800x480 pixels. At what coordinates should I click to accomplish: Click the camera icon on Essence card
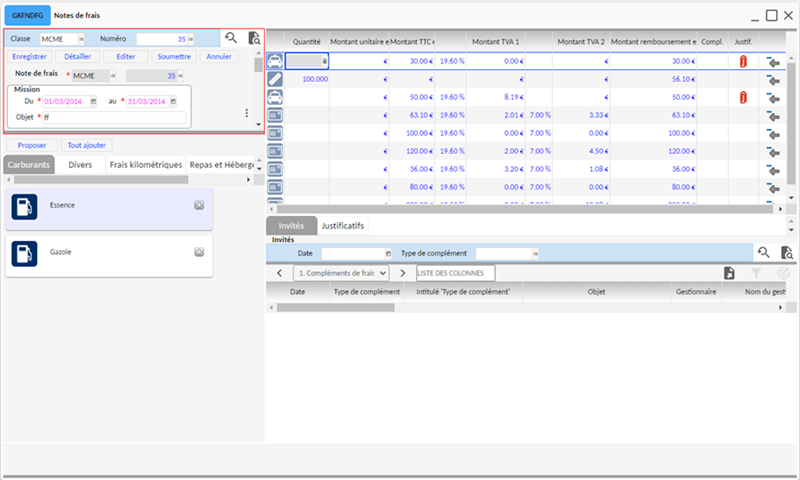[199, 205]
